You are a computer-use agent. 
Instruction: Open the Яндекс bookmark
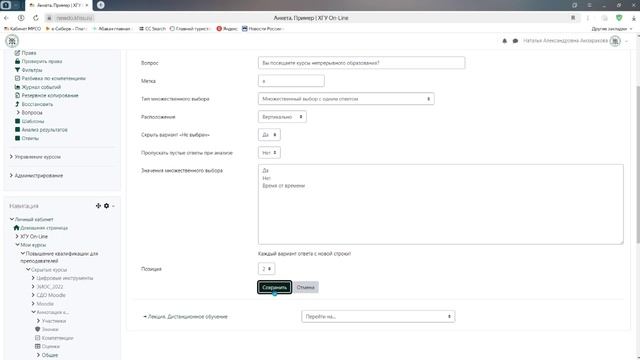227,29
